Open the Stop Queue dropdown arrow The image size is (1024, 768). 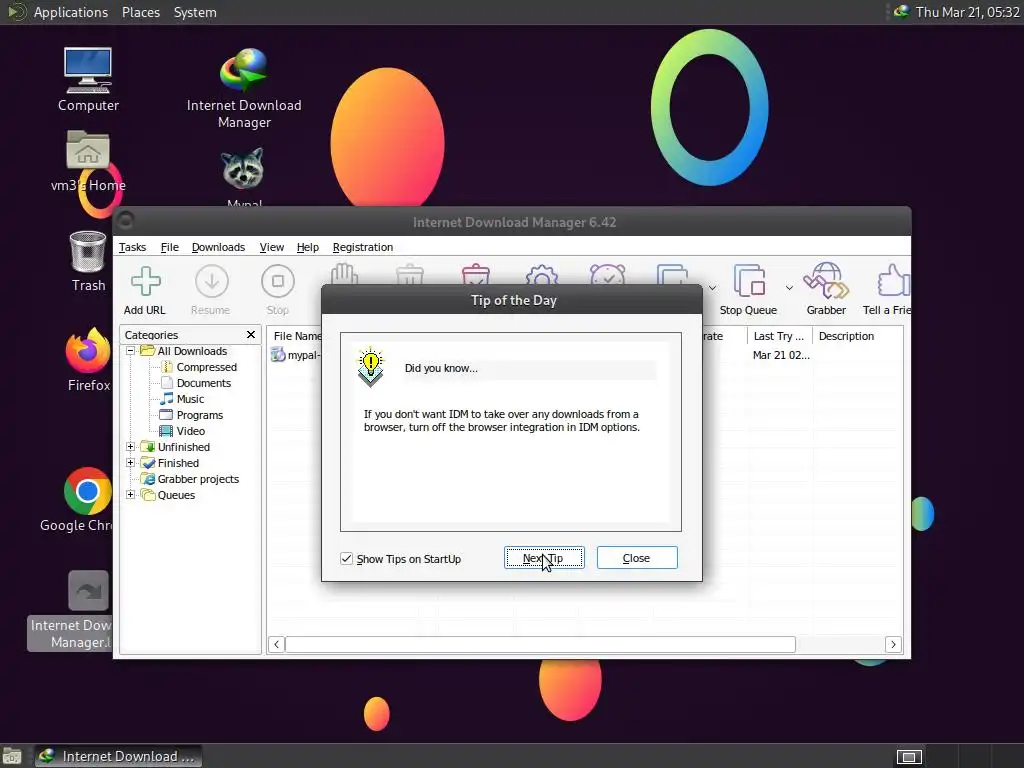tap(789, 288)
